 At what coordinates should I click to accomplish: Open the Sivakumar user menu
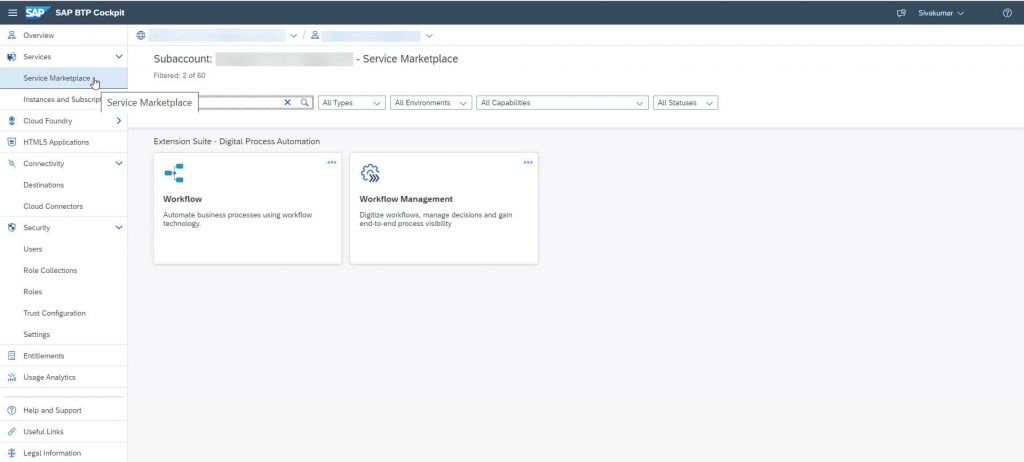coord(941,13)
